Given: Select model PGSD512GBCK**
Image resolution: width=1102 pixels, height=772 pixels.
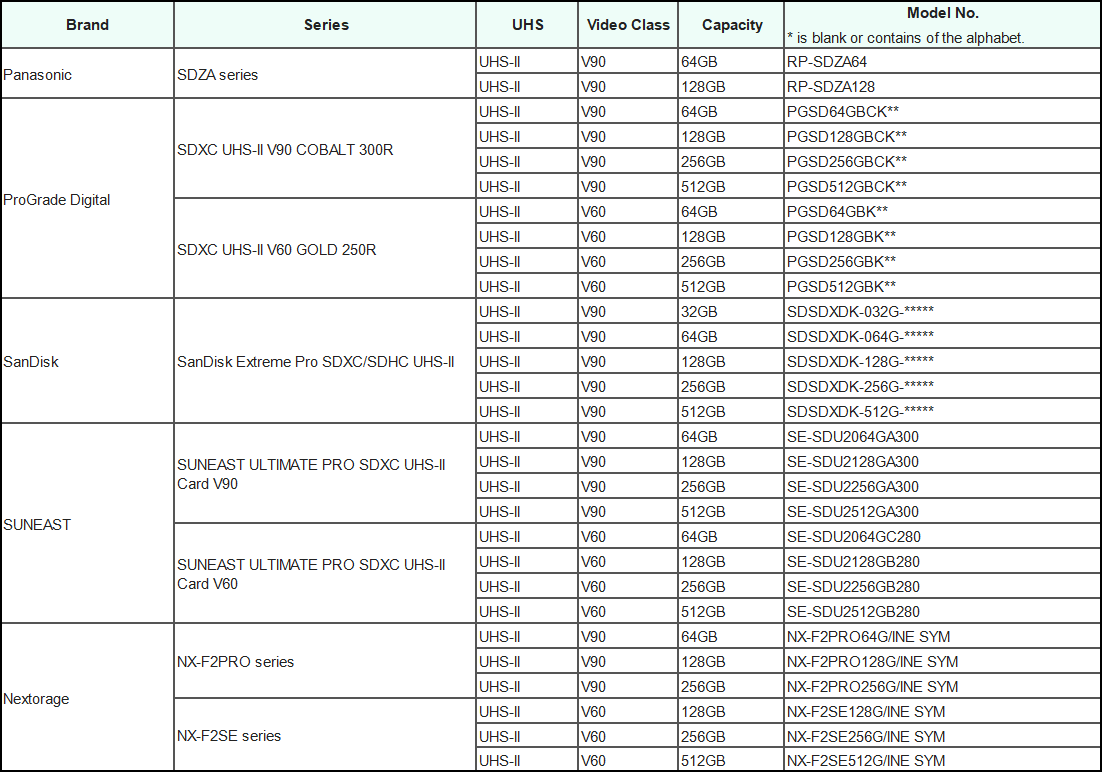Looking at the screenshot, I should (942, 186).
